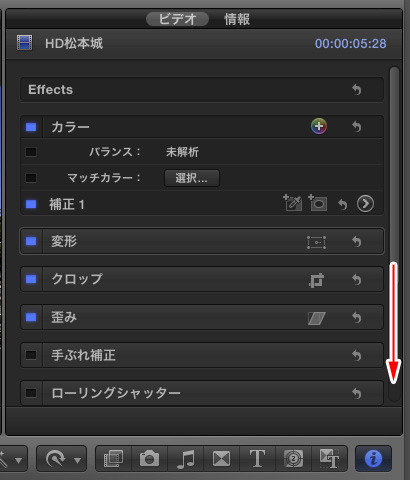Click the clip name HD松本城
This screenshot has width=410, height=480.
[74, 44]
